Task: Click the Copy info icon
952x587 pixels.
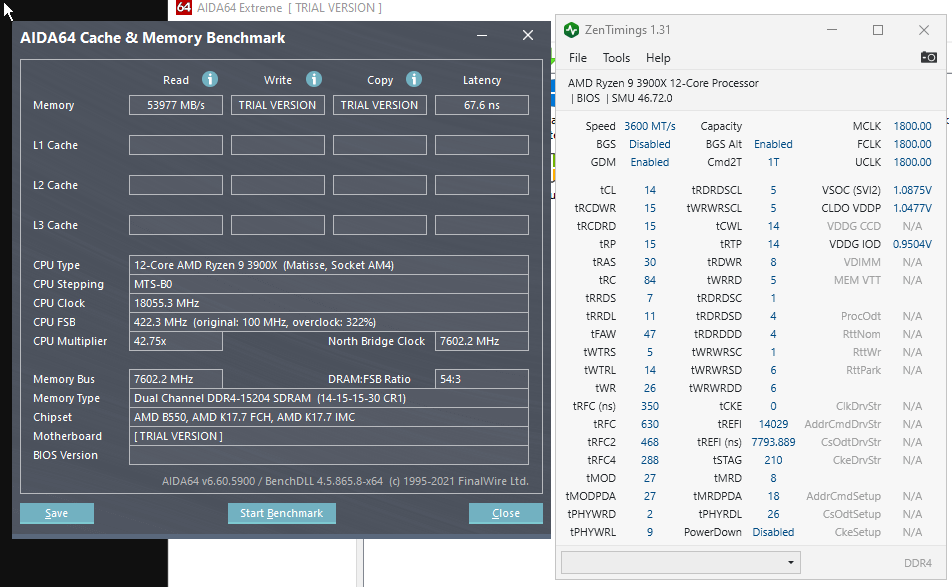Action: [414, 80]
